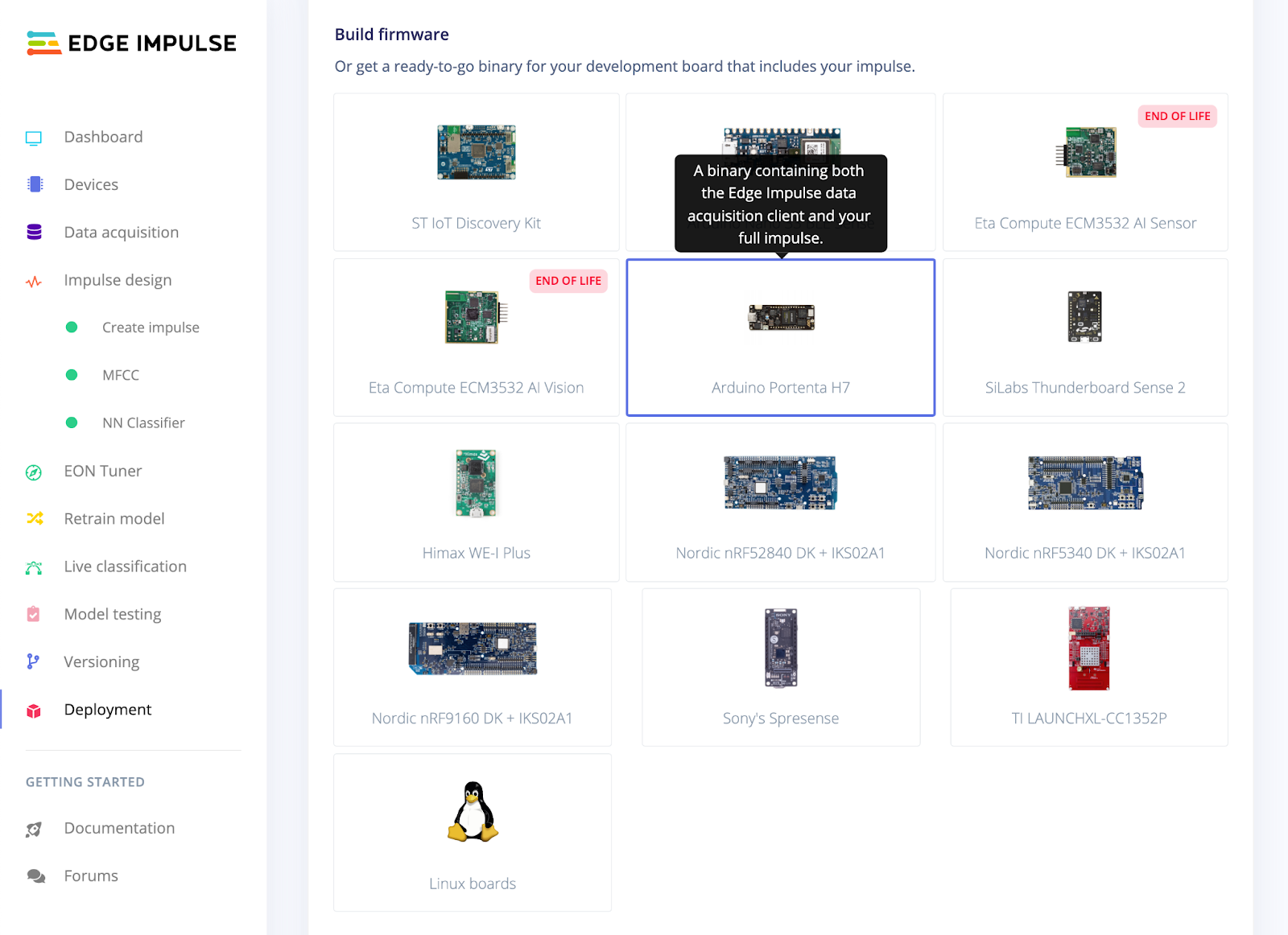Open the NN Classifier block
Image resolution: width=1288 pixels, height=935 pixels.
143,422
